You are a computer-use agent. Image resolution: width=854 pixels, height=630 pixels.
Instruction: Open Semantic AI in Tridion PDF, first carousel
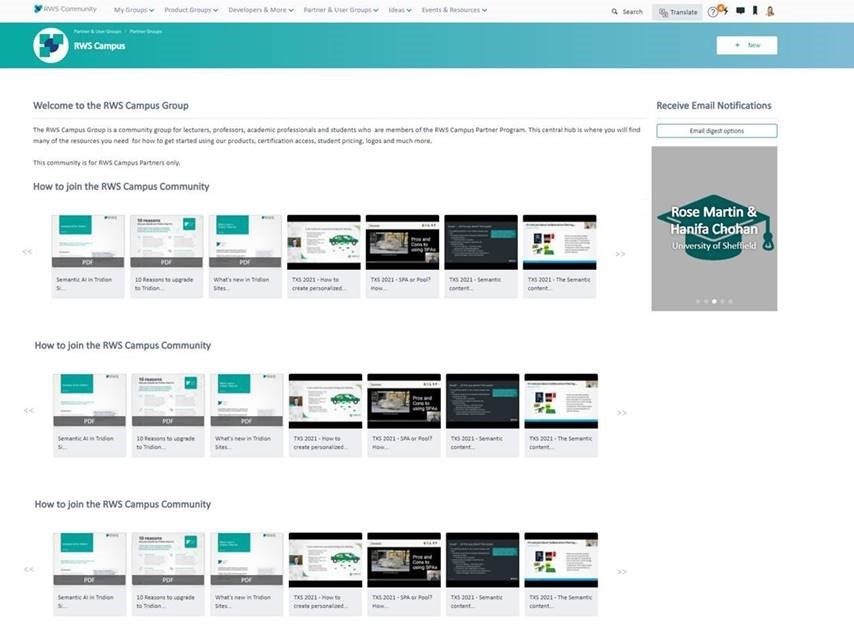click(88, 256)
